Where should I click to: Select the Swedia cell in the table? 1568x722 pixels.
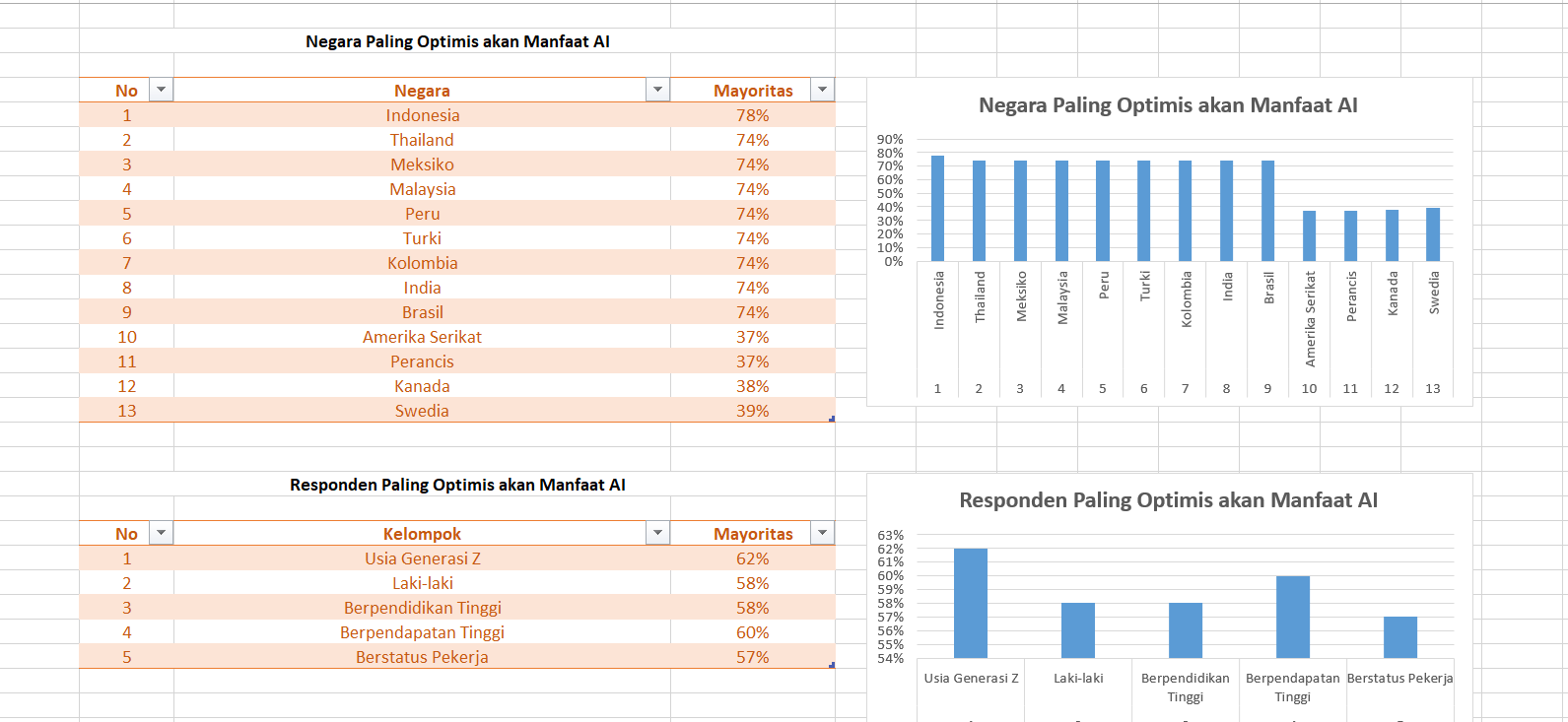[422, 411]
